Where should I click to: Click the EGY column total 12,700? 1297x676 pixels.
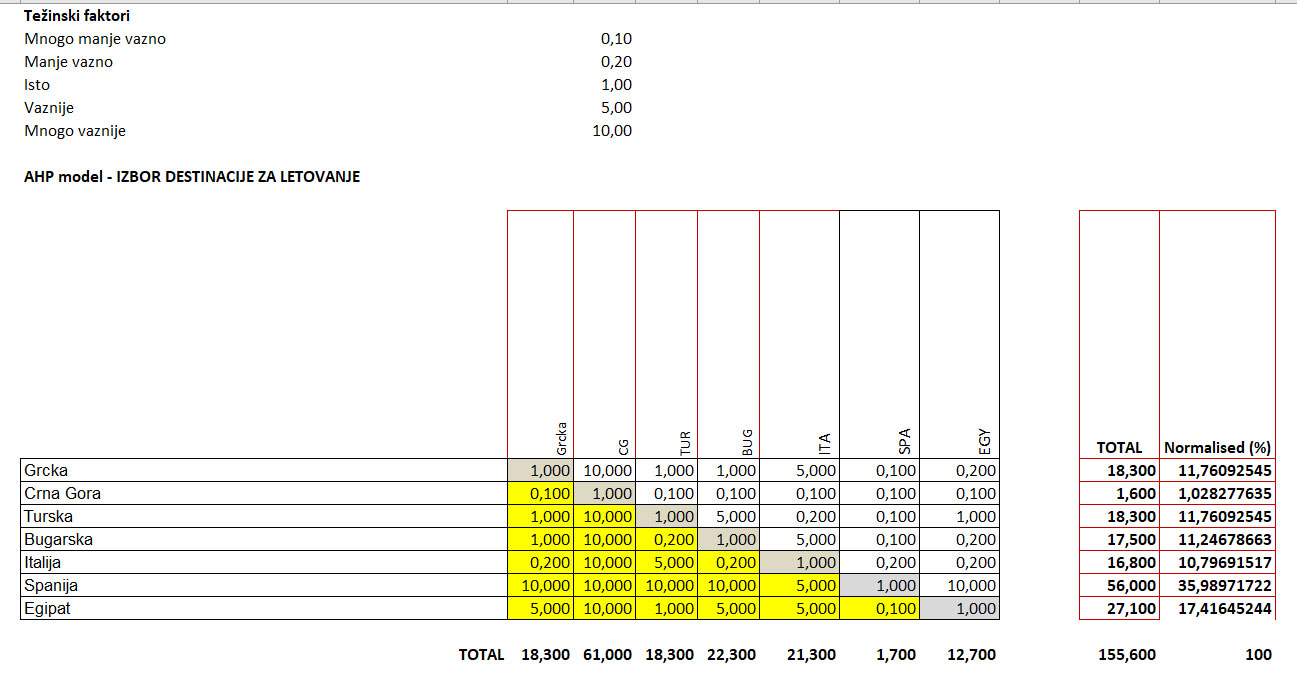(x=972, y=655)
